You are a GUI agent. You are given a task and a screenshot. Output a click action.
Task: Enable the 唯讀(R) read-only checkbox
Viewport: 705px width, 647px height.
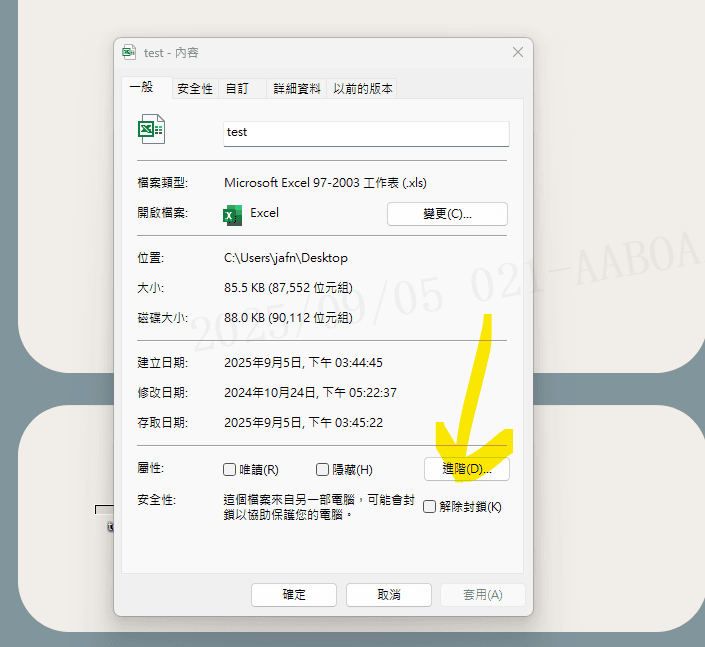[230, 470]
